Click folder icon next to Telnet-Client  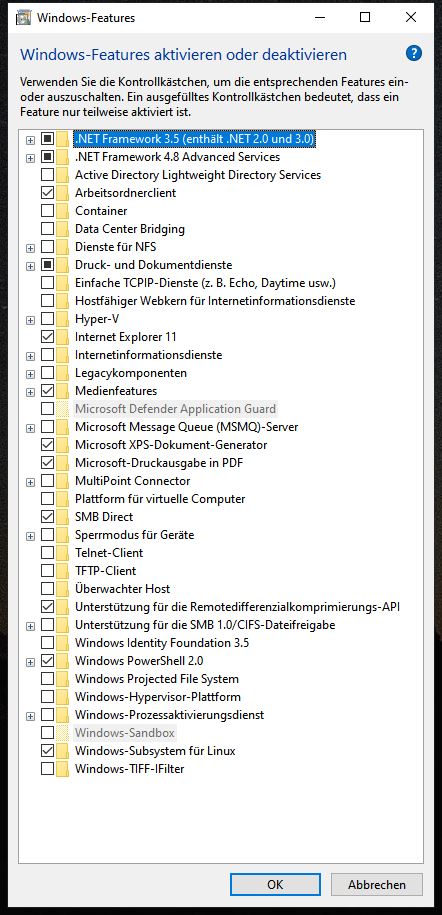[x=62, y=553]
